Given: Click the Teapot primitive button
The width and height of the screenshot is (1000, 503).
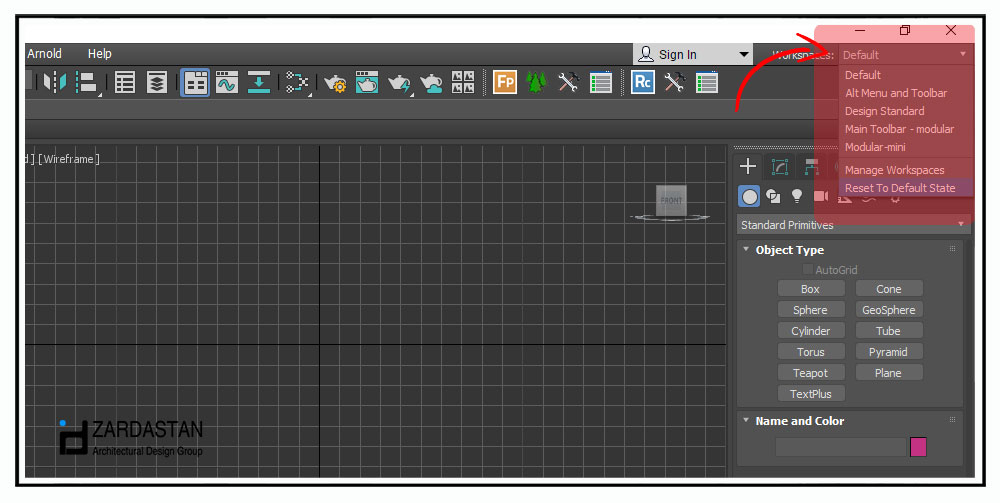Looking at the screenshot, I should [x=811, y=373].
